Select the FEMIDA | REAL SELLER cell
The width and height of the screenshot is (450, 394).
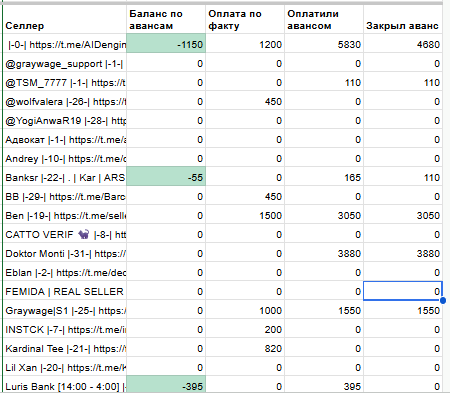[65, 290]
